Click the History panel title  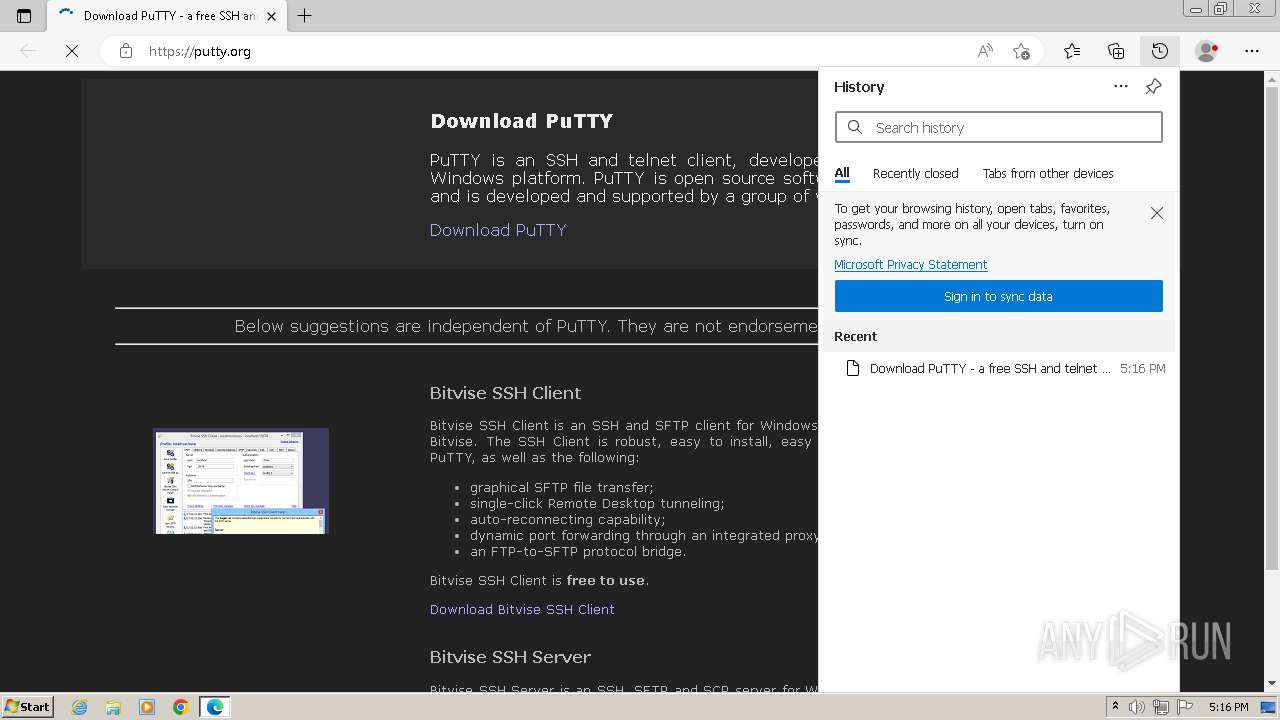[859, 87]
